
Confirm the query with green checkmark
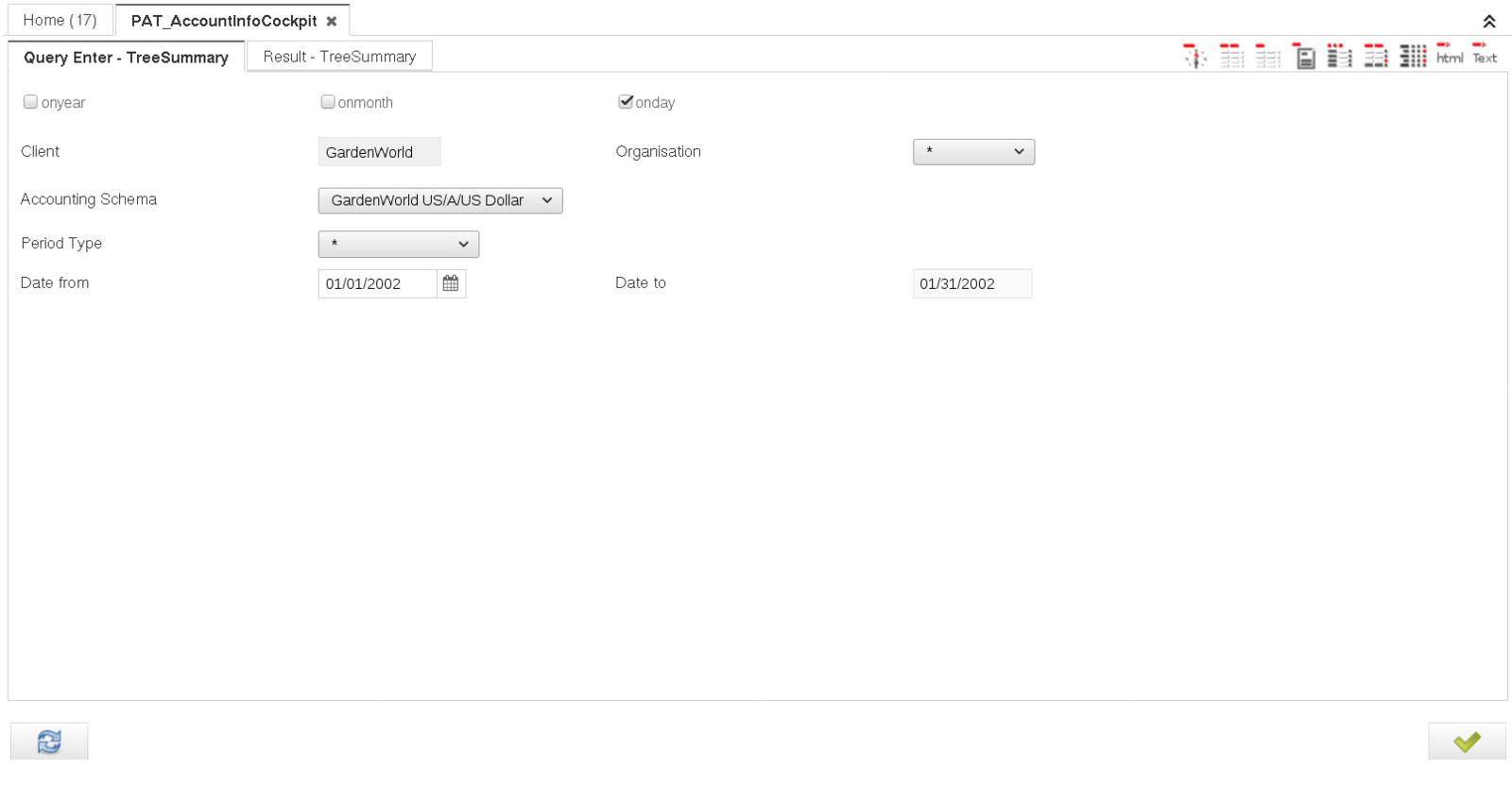pyautogui.click(x=1467, y=742)
